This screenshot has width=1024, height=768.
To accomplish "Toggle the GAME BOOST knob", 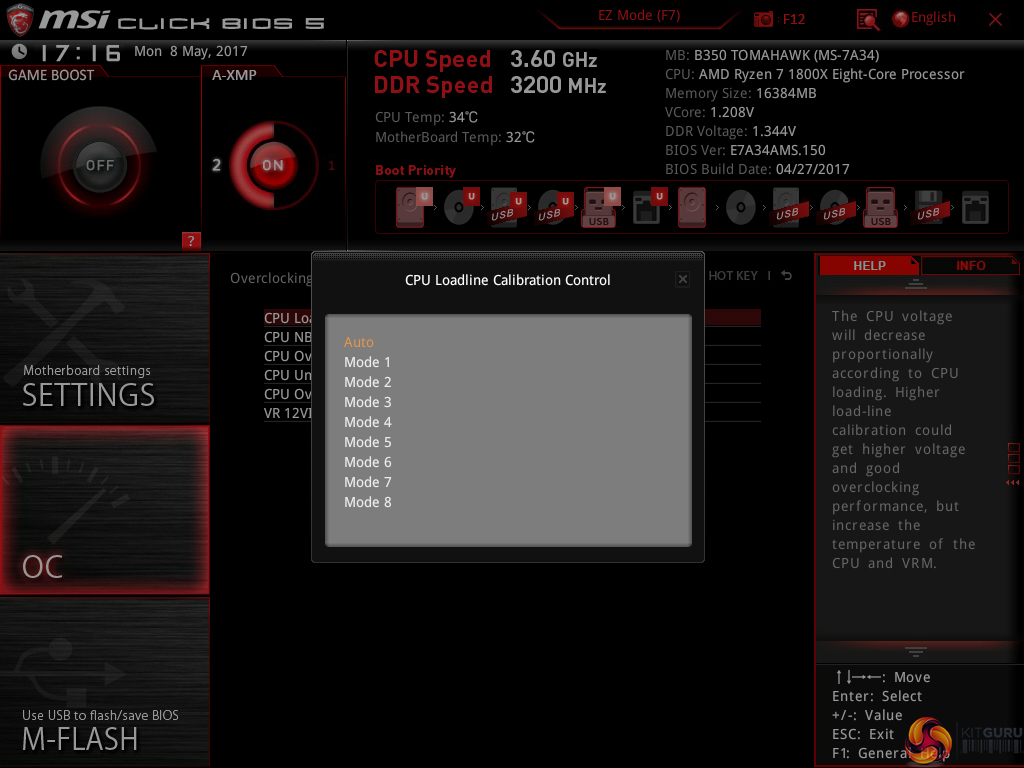I will pos(99,165).
